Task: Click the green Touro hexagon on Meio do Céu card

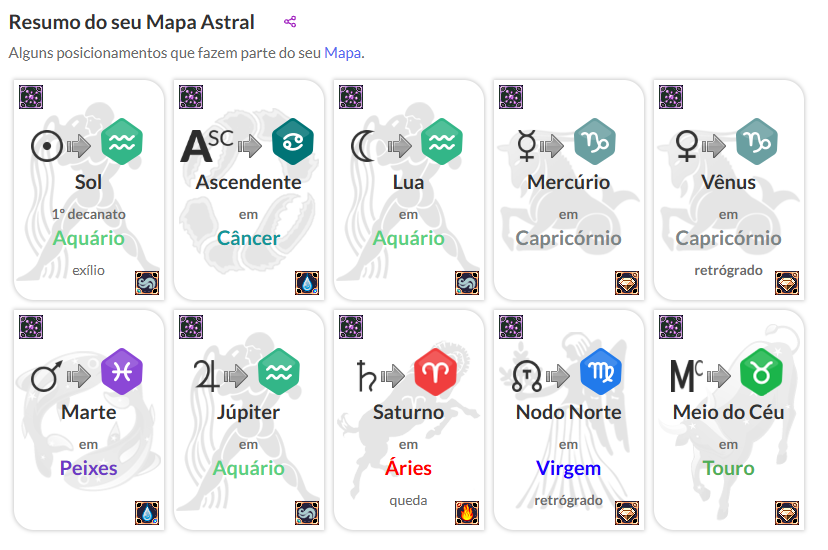Action: point(761,372)
